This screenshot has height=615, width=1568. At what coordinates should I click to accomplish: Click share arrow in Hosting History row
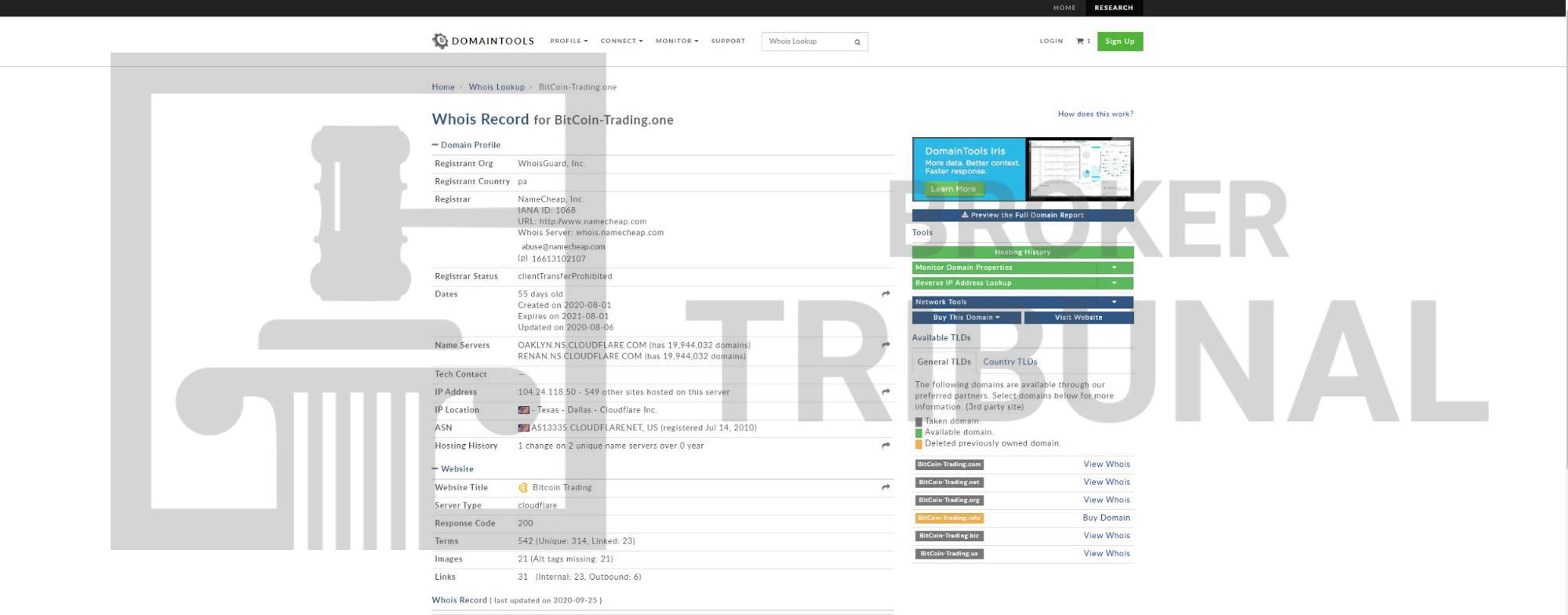pos(886,446)
